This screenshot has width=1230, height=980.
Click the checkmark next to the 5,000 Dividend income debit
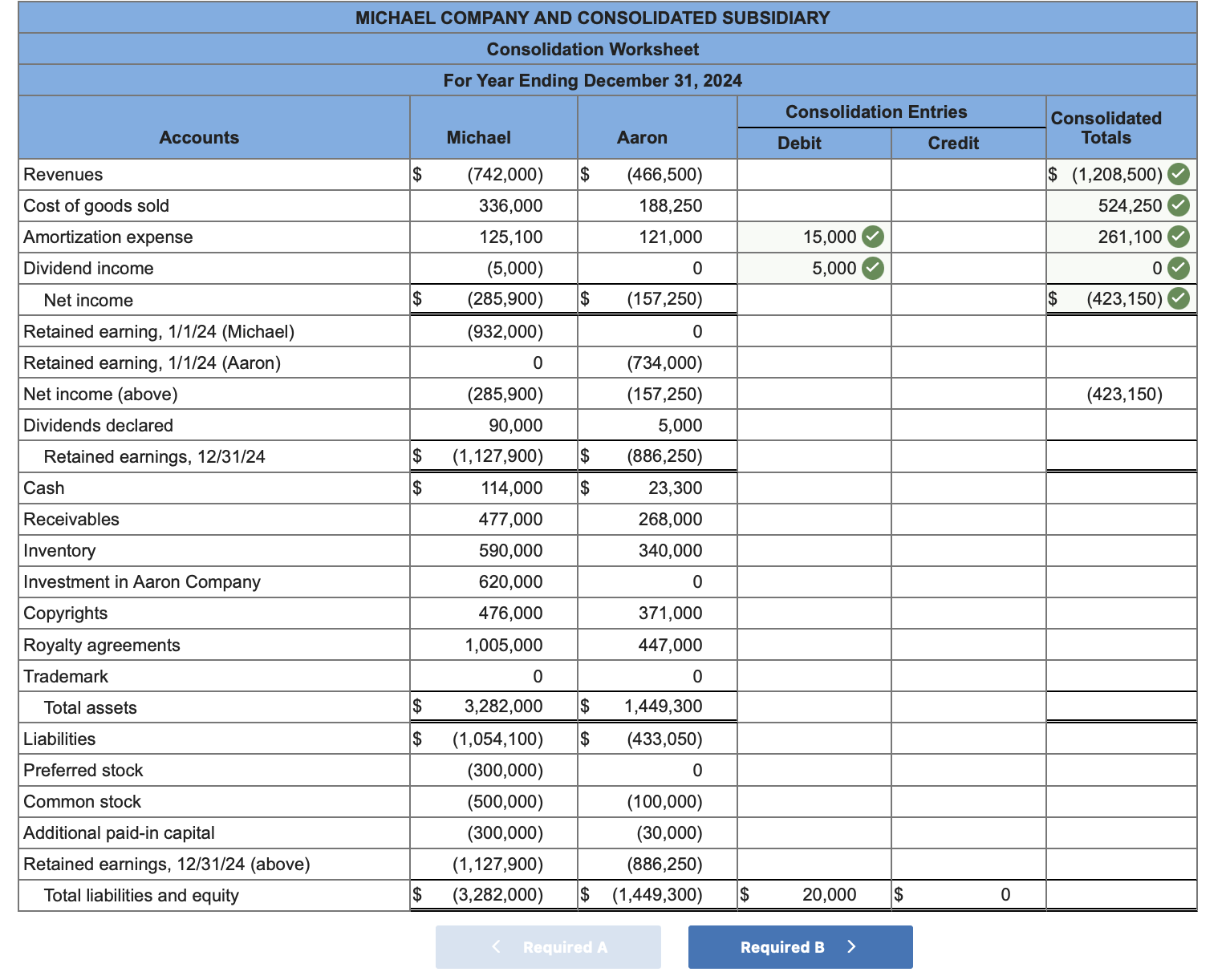[x=871, y=268]
